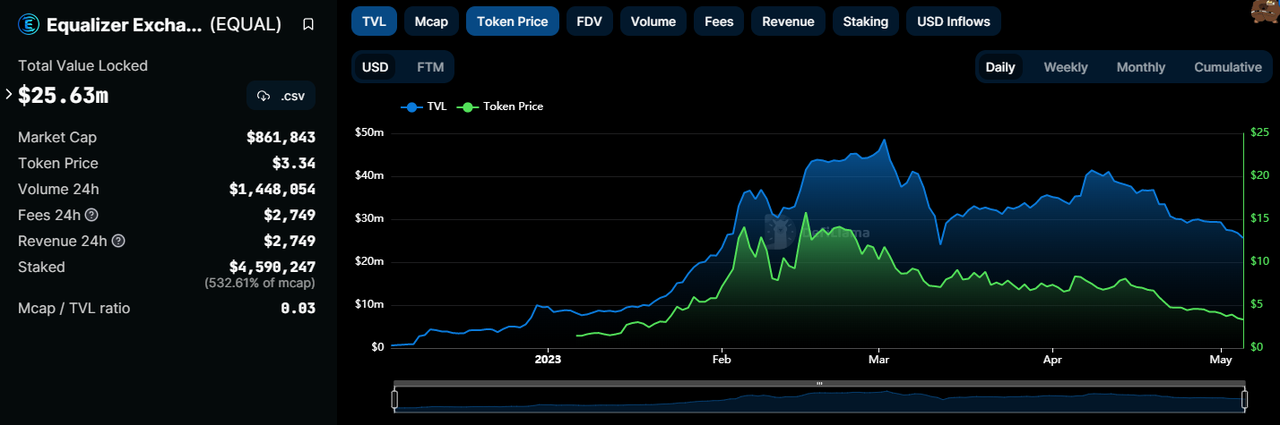Grab the left range slider handle
The width and height of the screenshot is (1280, 425).
[394, 399]
